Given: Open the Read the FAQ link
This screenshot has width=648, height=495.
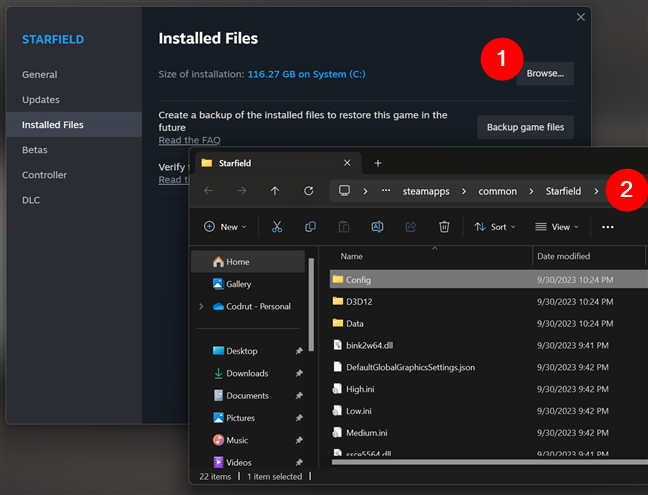Looking at the screenshot, I should click(x=189, y=140).
